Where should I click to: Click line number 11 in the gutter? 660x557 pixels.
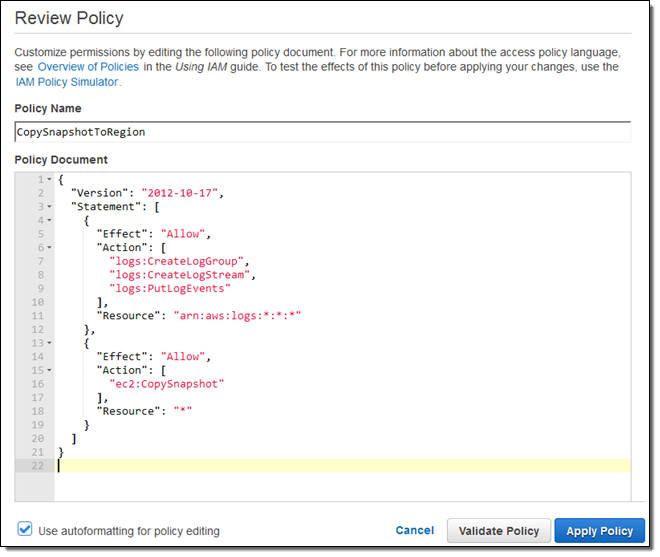point(36,315)
